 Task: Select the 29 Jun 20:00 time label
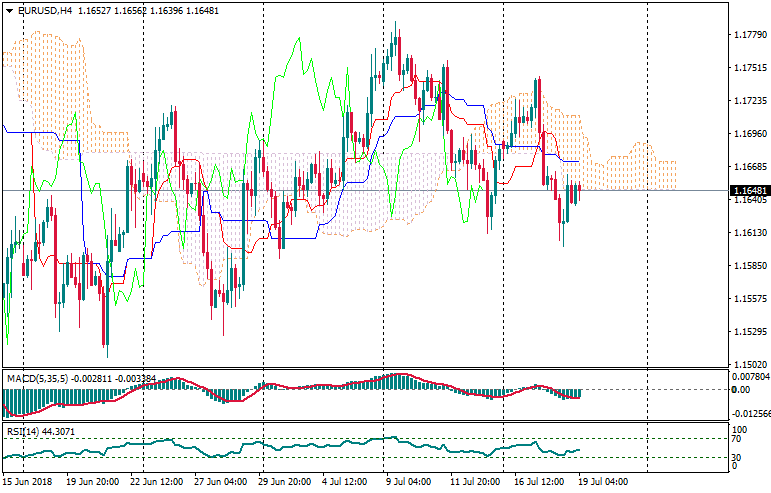coord(286,481)
